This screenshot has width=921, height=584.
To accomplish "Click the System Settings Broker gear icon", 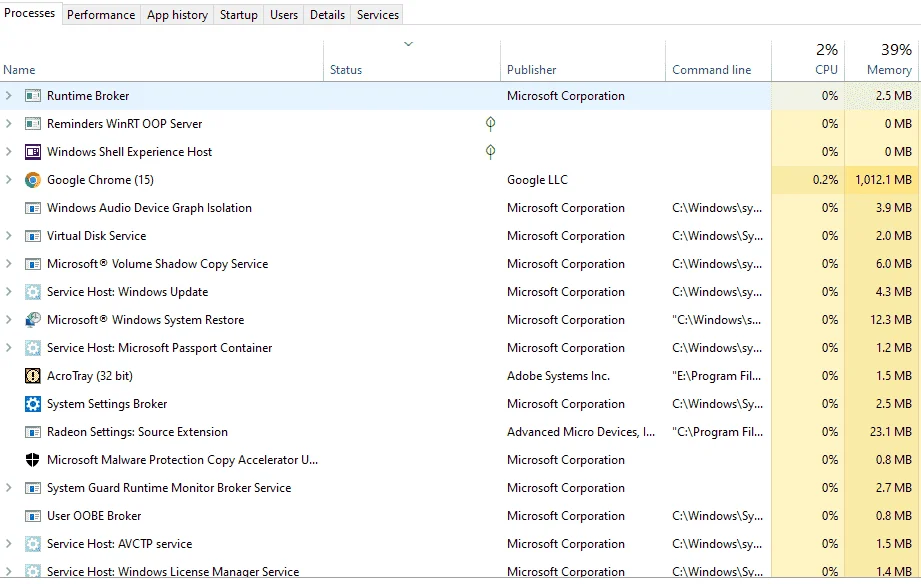I will click(x=32, y=404).
